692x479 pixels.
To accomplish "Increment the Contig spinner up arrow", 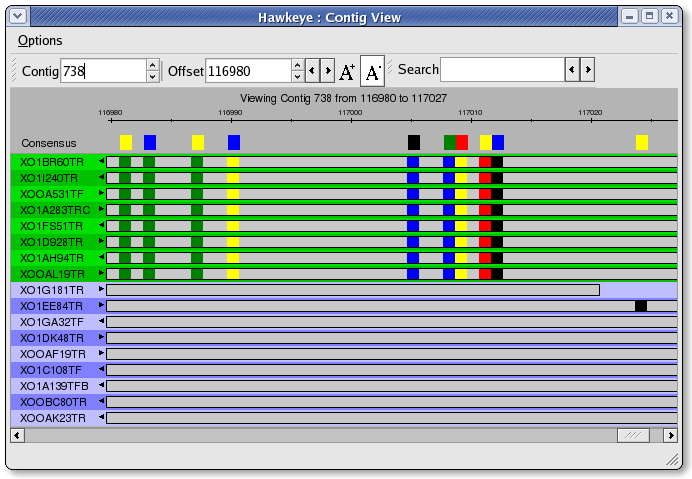I will 152,65.
